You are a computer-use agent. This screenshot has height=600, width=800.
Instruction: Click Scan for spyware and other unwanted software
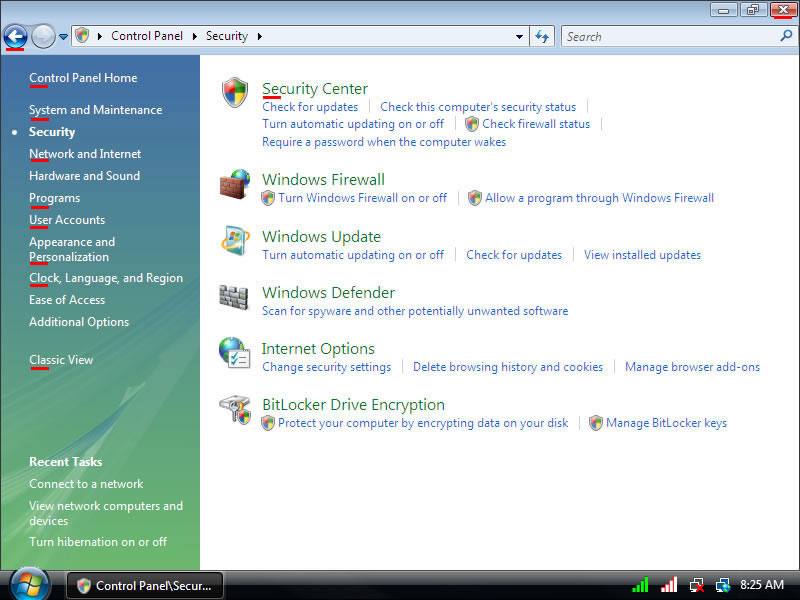click(x=415, y=311)
